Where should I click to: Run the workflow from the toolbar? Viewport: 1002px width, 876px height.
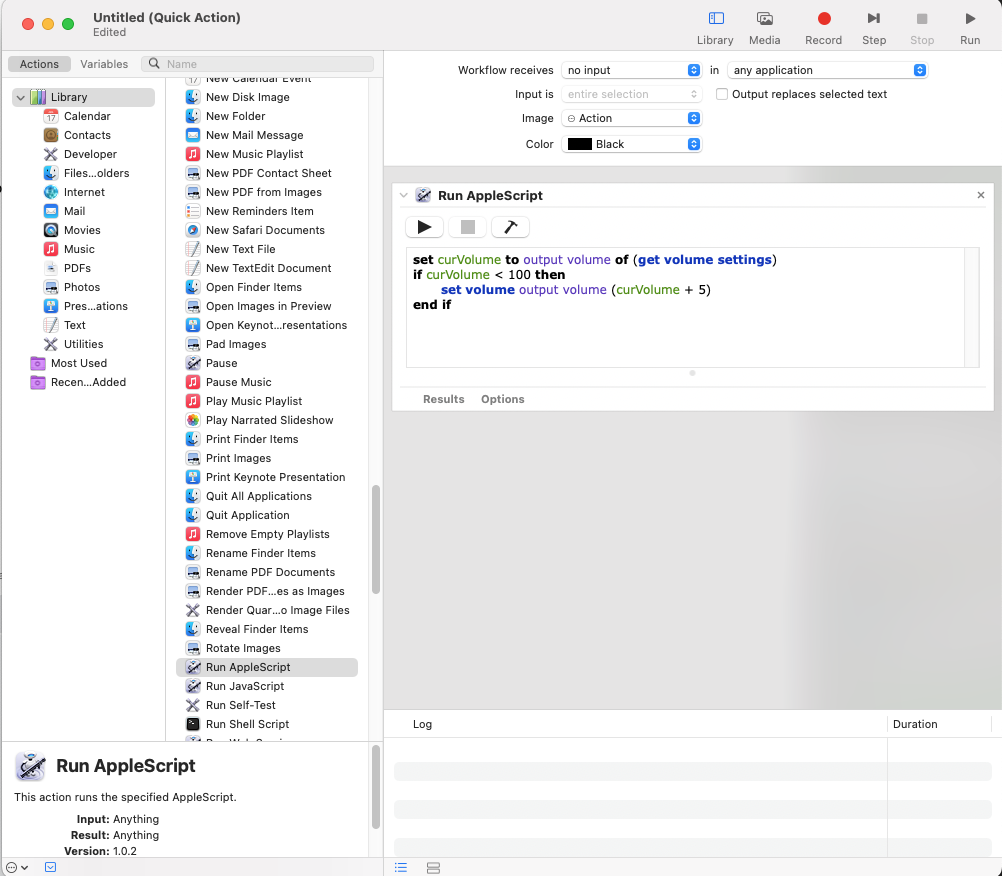tap(969, 28)
